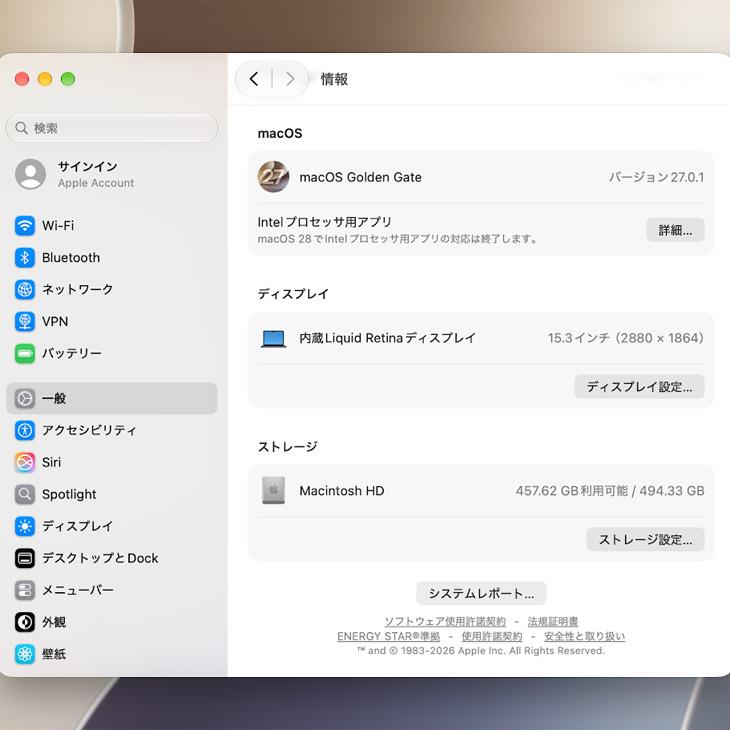730x730 pixels.
Task: Click the search magnifier icon
Action: [x=21, y=128]
